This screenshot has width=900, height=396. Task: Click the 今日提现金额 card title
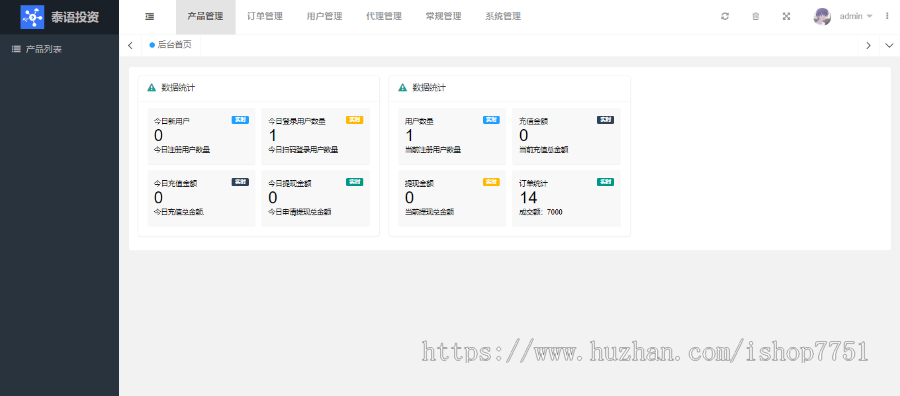pos(289,184)
